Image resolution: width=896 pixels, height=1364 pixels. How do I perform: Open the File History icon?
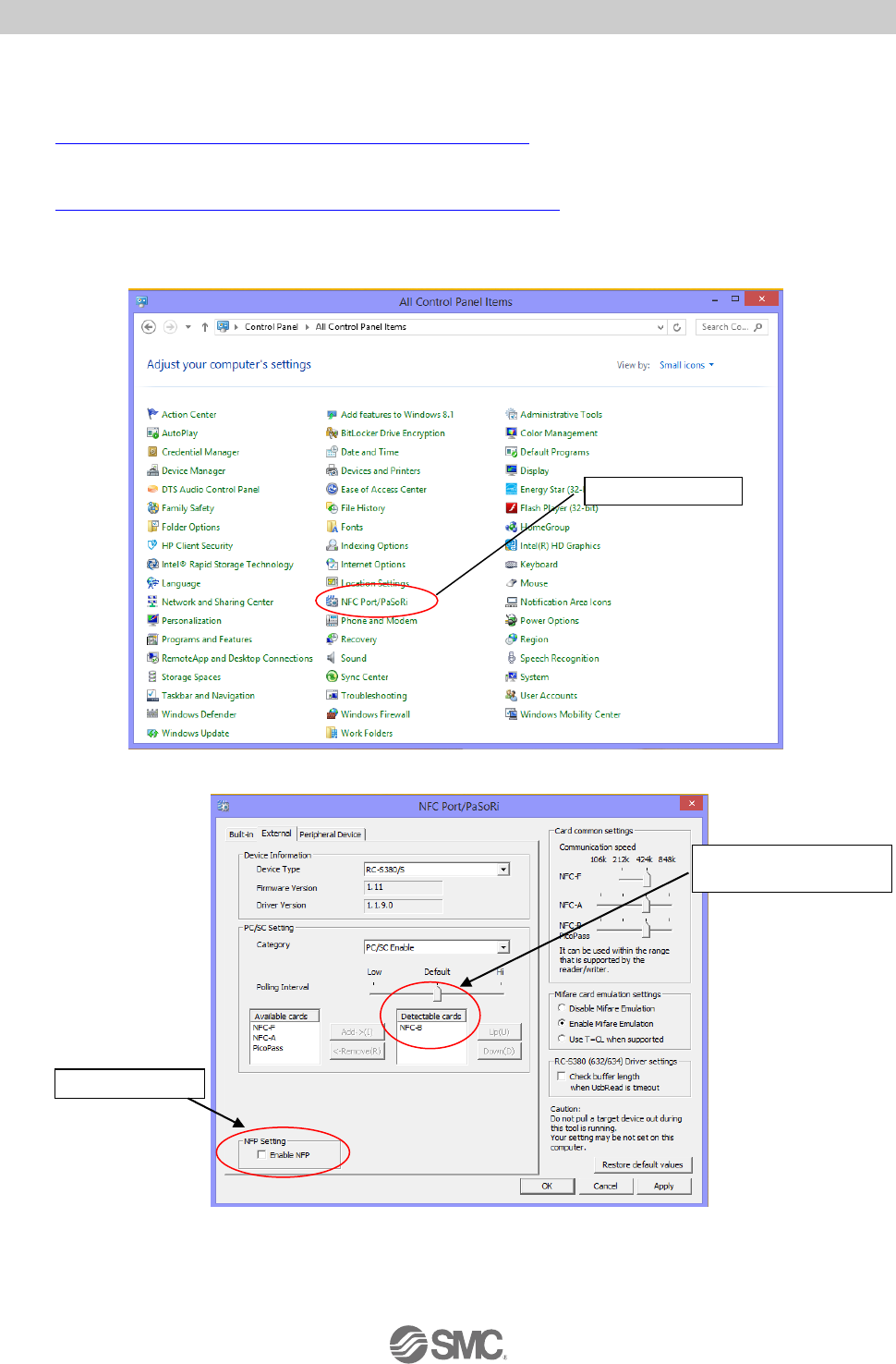(332, 507)
